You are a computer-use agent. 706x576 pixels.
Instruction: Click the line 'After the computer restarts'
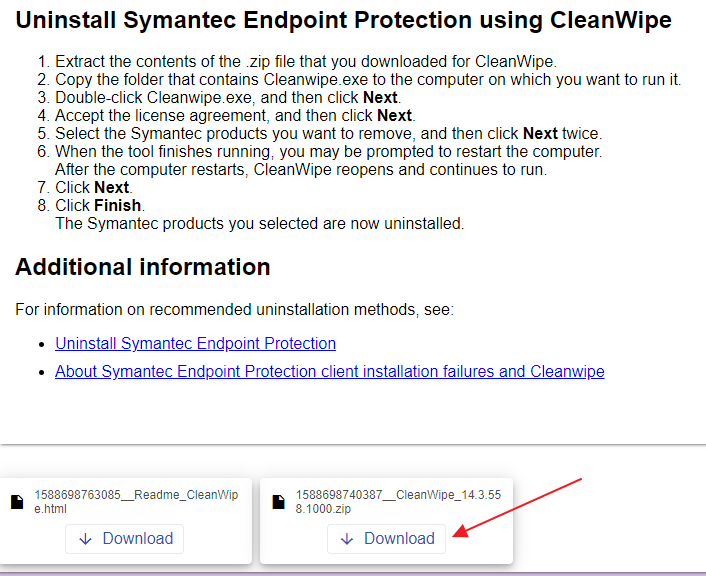pyautogui.click(x=300, y=169)
